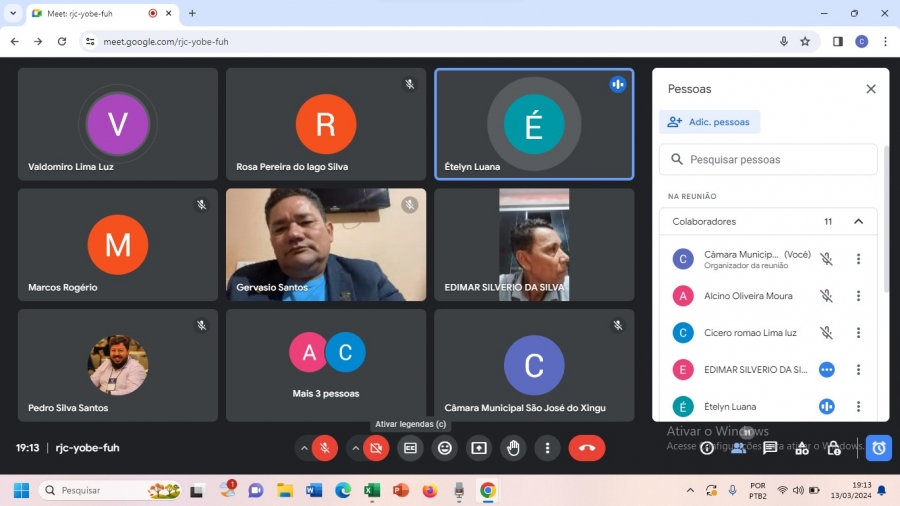Screen dimensions: 900x506
Task: Open the meeting details info icon
Action: (707, 448)
